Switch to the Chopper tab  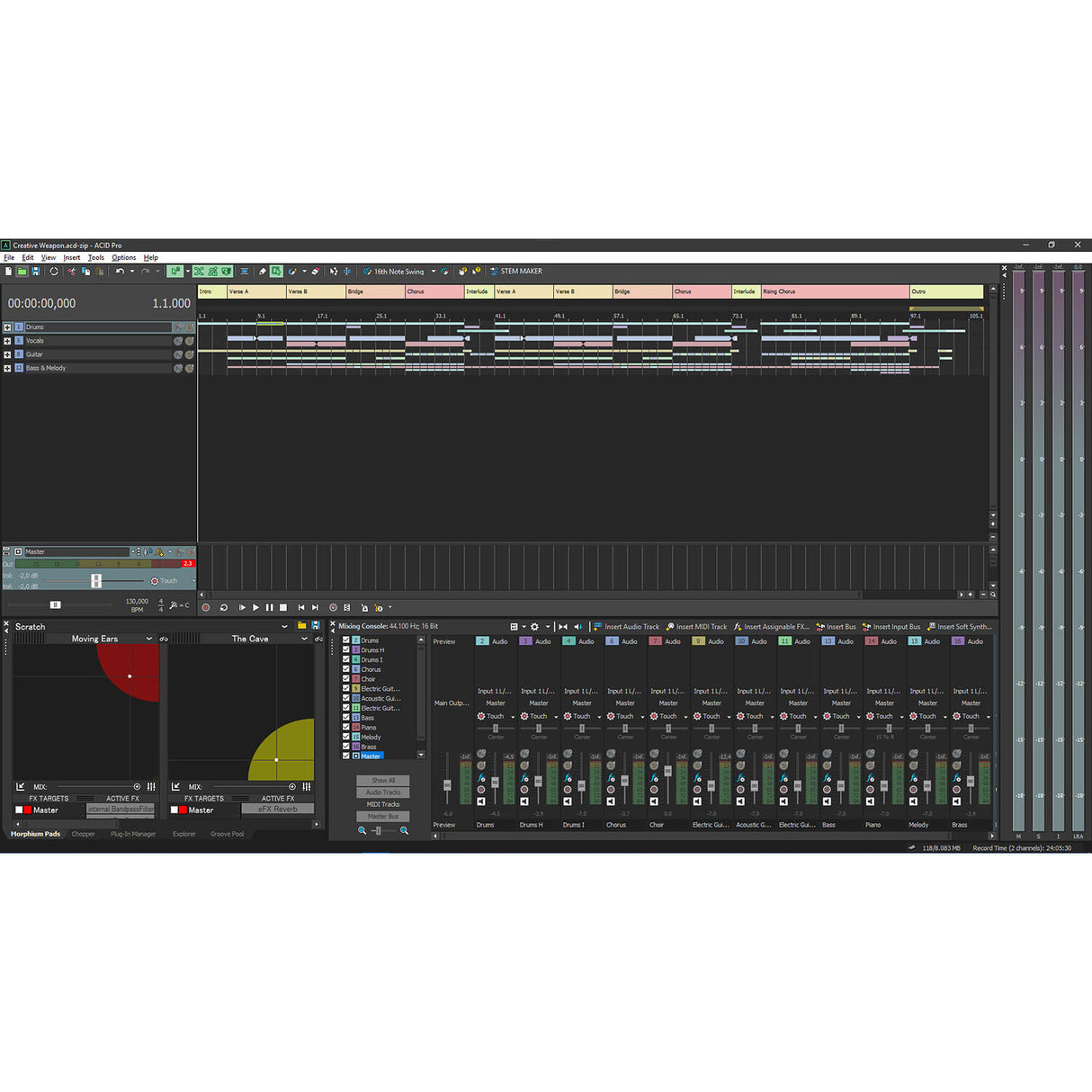pos(84,834)
